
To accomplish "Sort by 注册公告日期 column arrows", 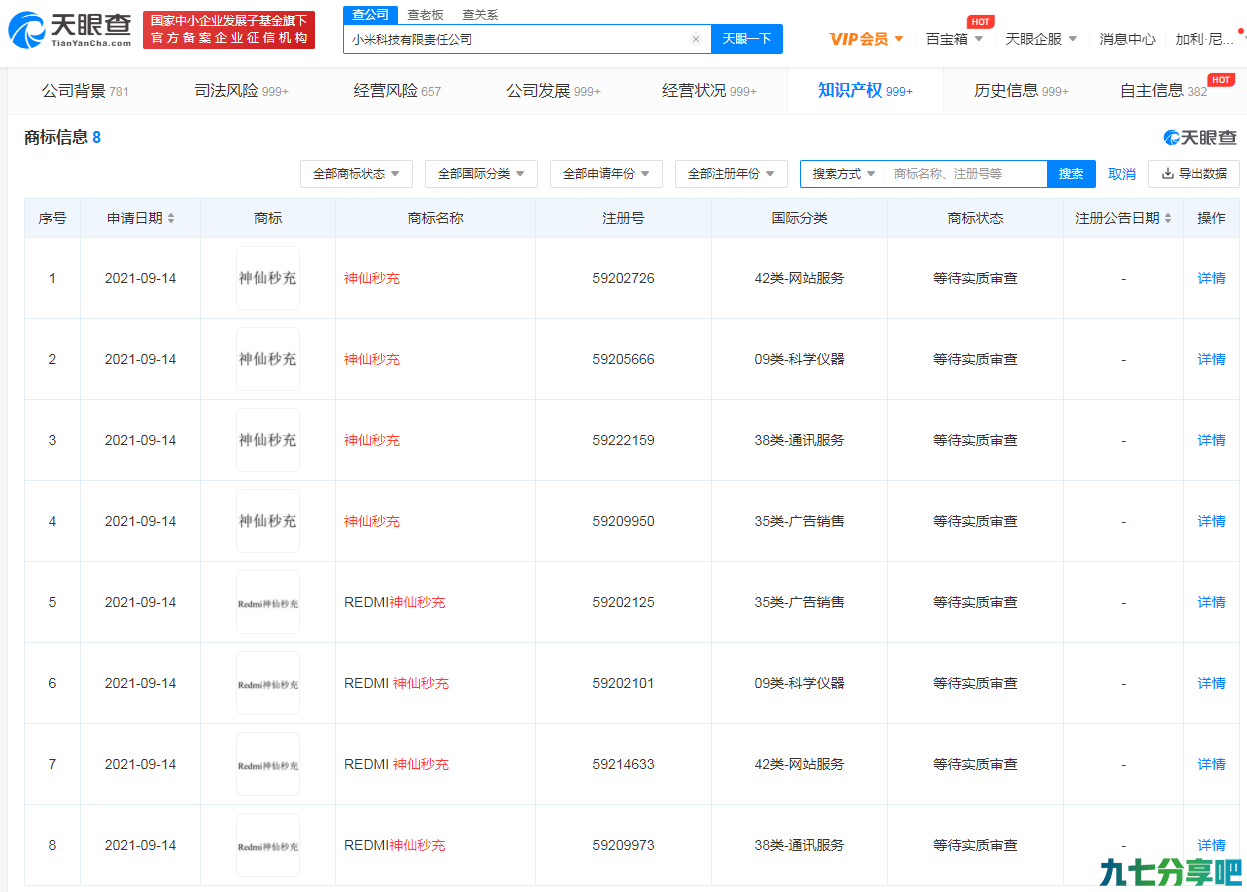I will [x=1168, y=218].
